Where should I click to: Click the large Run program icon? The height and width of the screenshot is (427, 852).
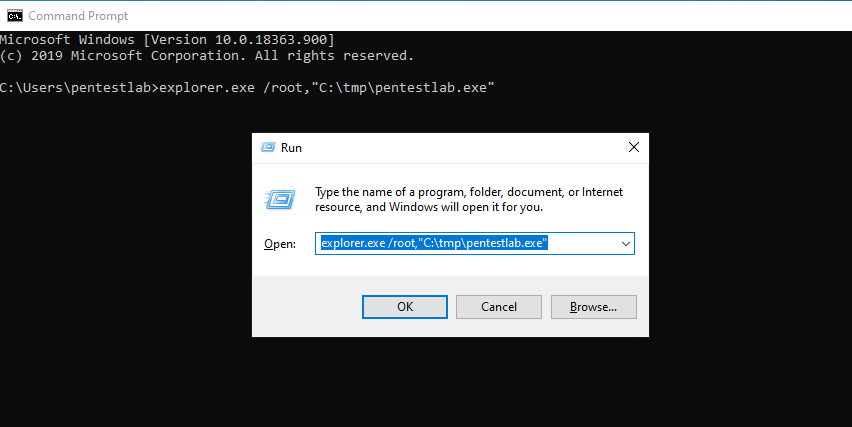[x=279, y=198]
